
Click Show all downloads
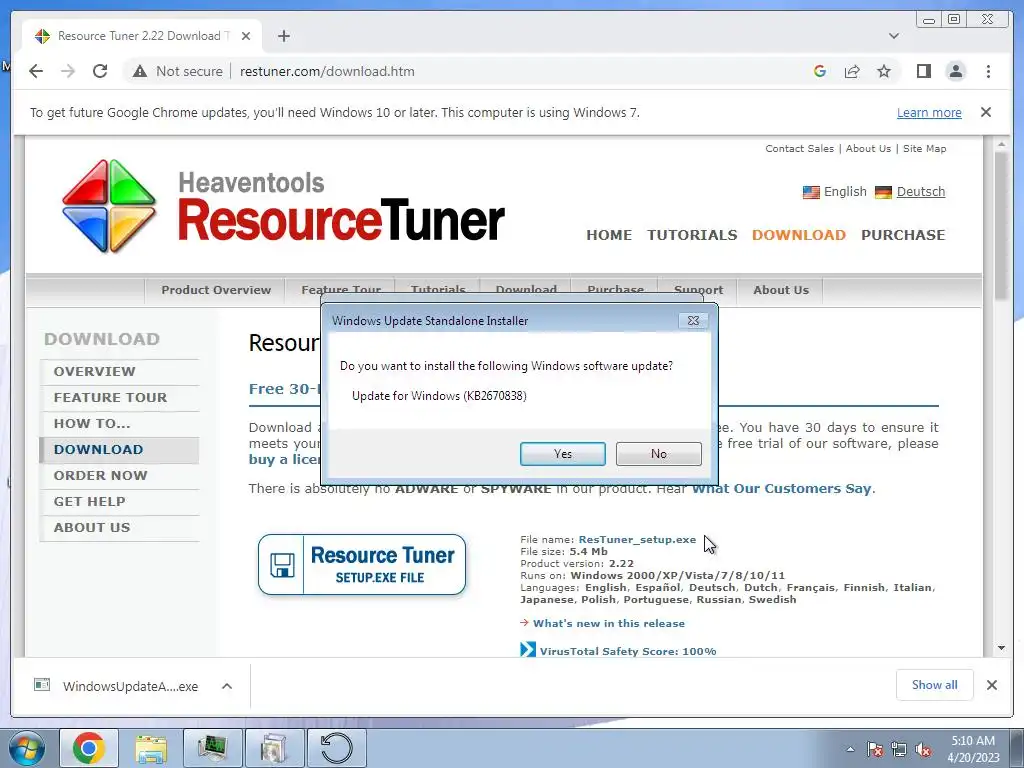click(935, 684)
